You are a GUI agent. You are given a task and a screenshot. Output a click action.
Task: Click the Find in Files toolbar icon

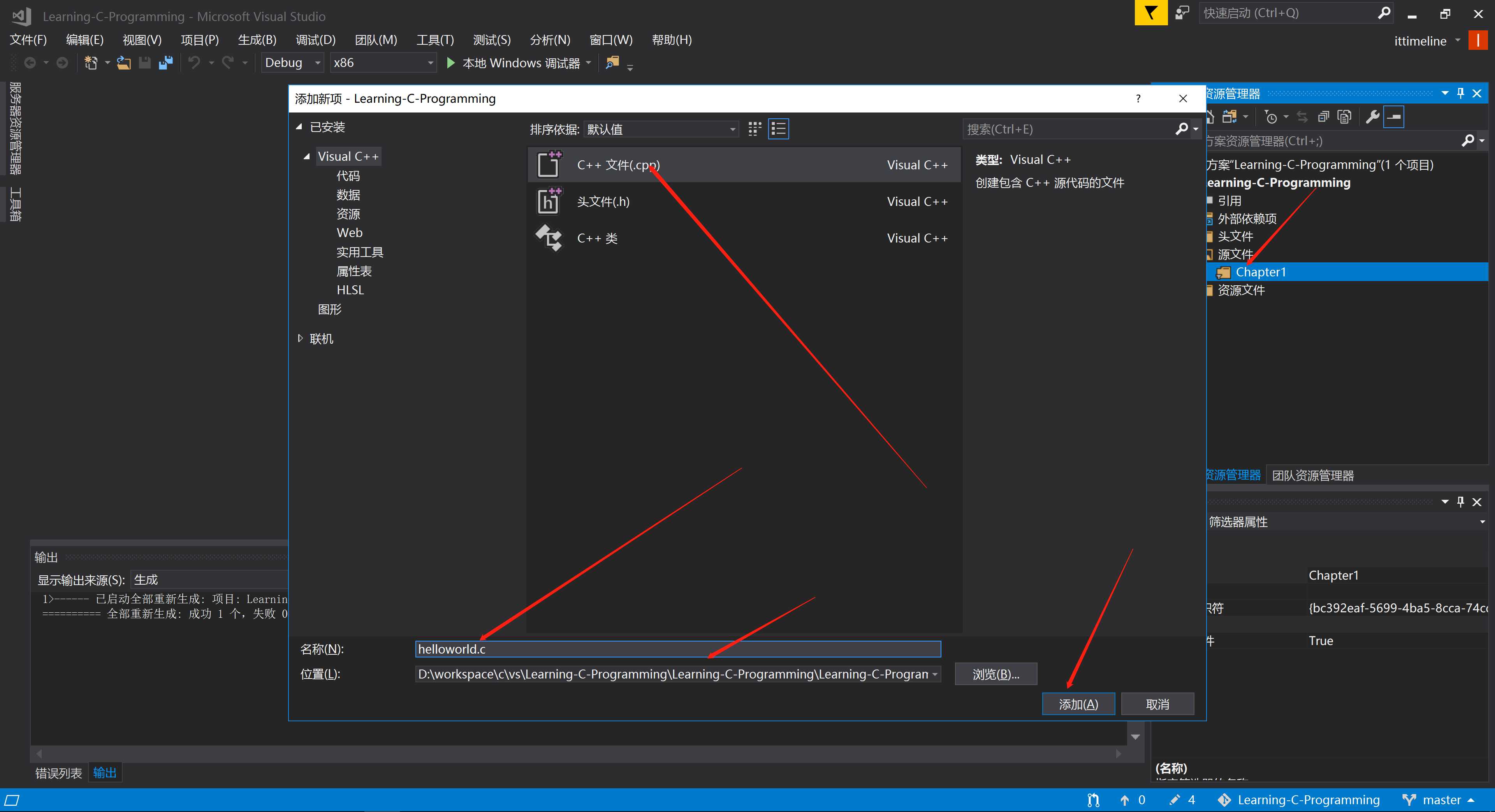(x=612, y=62)
